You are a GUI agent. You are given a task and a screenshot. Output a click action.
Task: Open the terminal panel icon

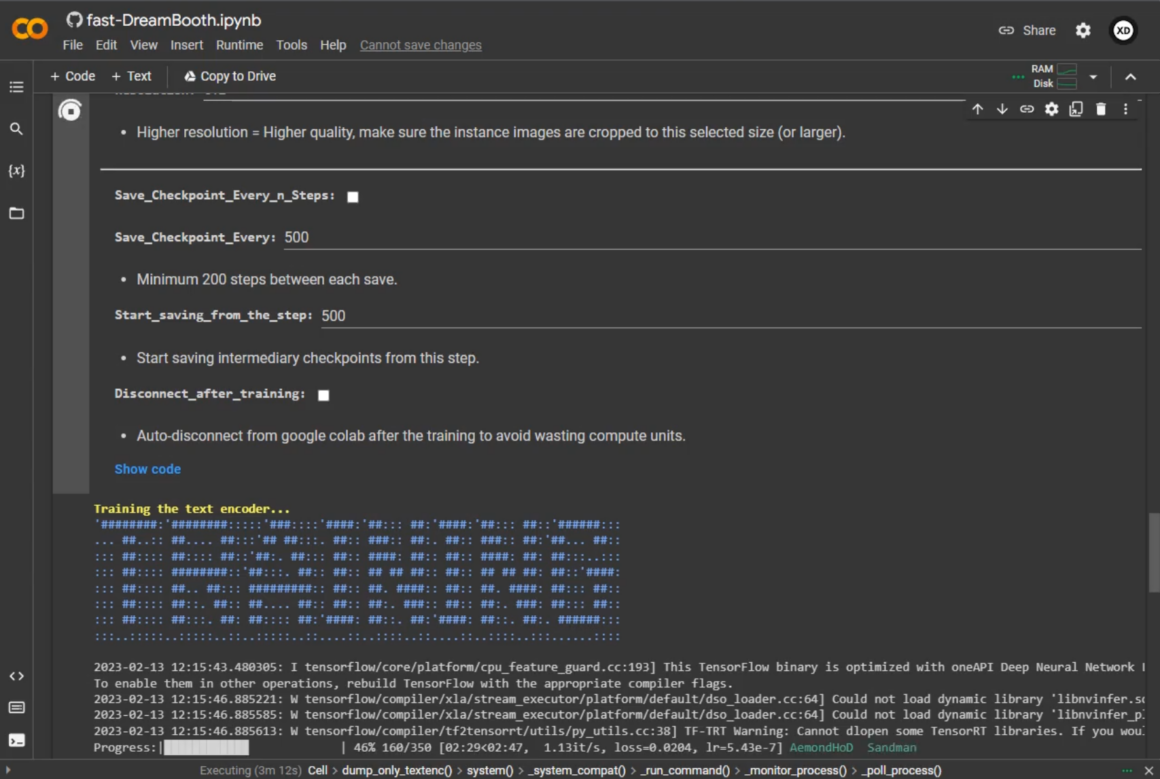[x=16, y=741]
